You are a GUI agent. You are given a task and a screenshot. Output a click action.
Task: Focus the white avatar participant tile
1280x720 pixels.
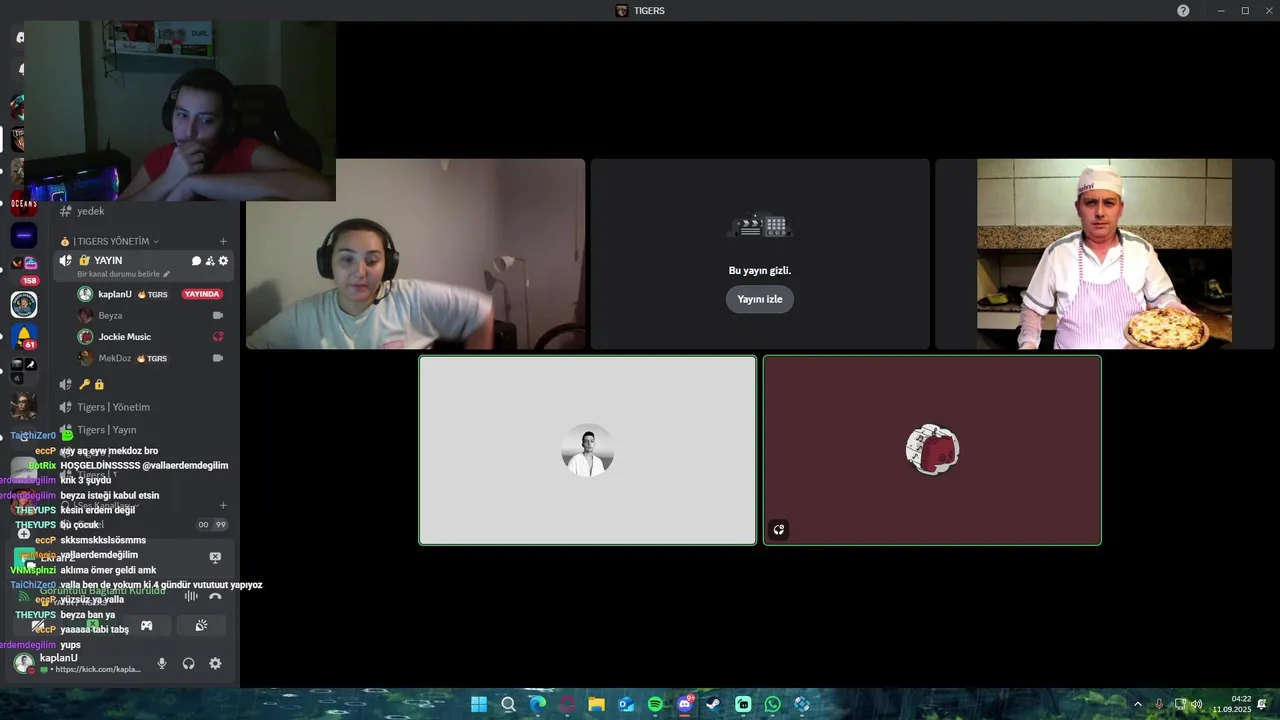587,450
